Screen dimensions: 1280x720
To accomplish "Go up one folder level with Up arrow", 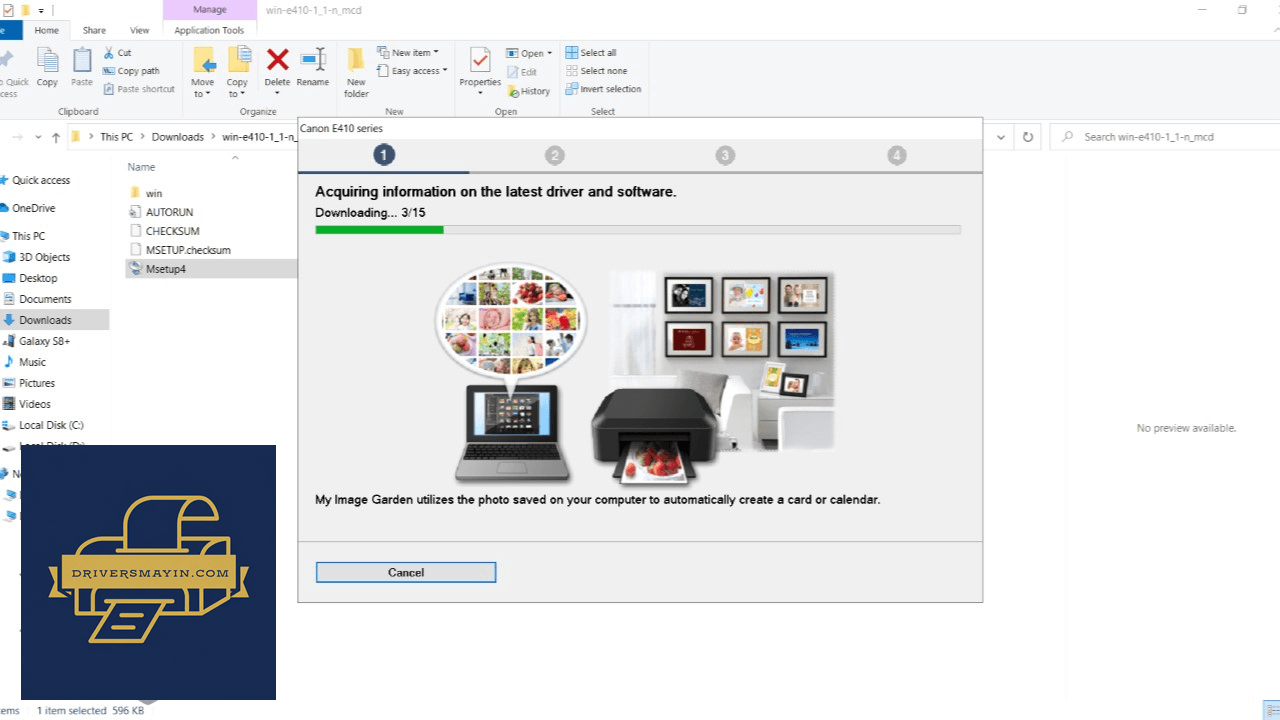I will click(56, 137).
